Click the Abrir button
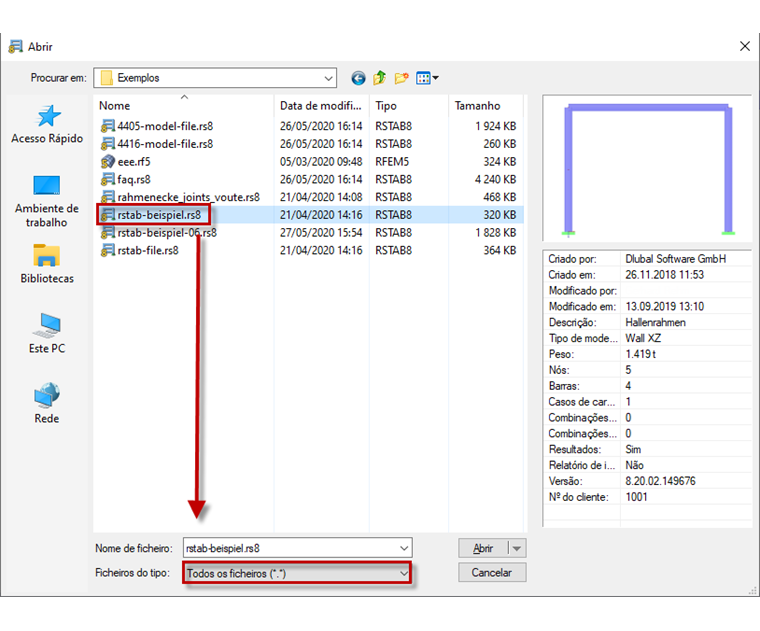Image resolution: width=760 pixels, height=631 pixels. (x=483, y=549)
